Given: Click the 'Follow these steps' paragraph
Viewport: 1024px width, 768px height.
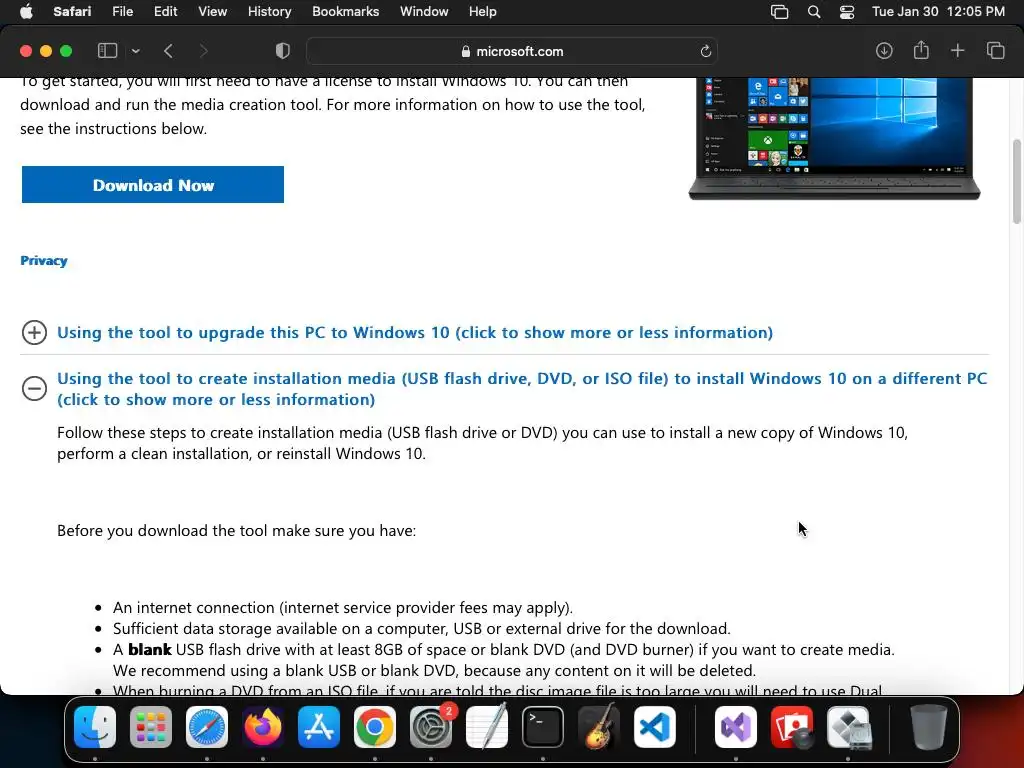Looking at the screenshot, I should click(483, 443).
